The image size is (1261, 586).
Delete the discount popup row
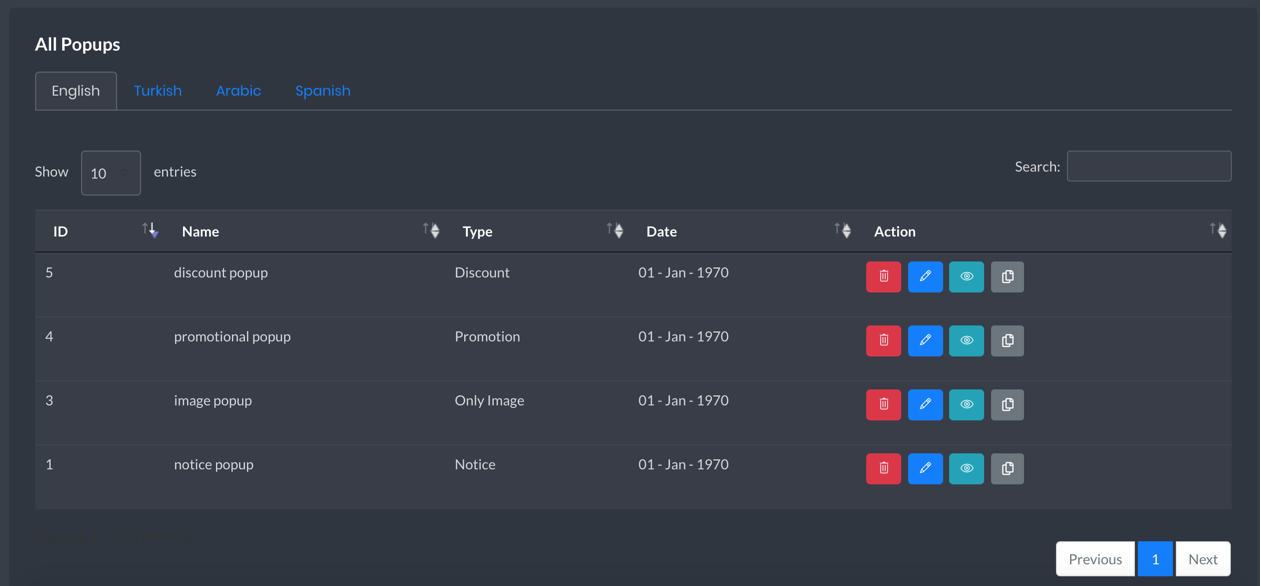(x=883, y=277)
